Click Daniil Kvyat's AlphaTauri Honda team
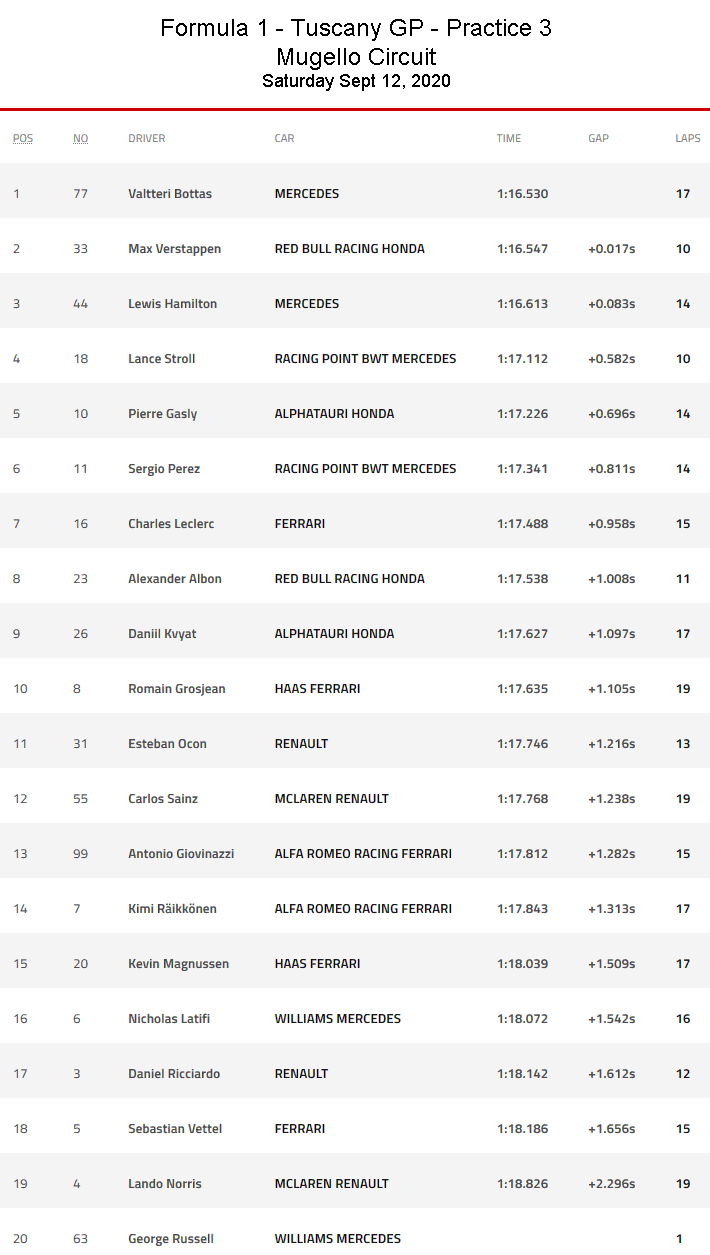Viewport: 710px width, 1255px height. click(x=334, y=634)
